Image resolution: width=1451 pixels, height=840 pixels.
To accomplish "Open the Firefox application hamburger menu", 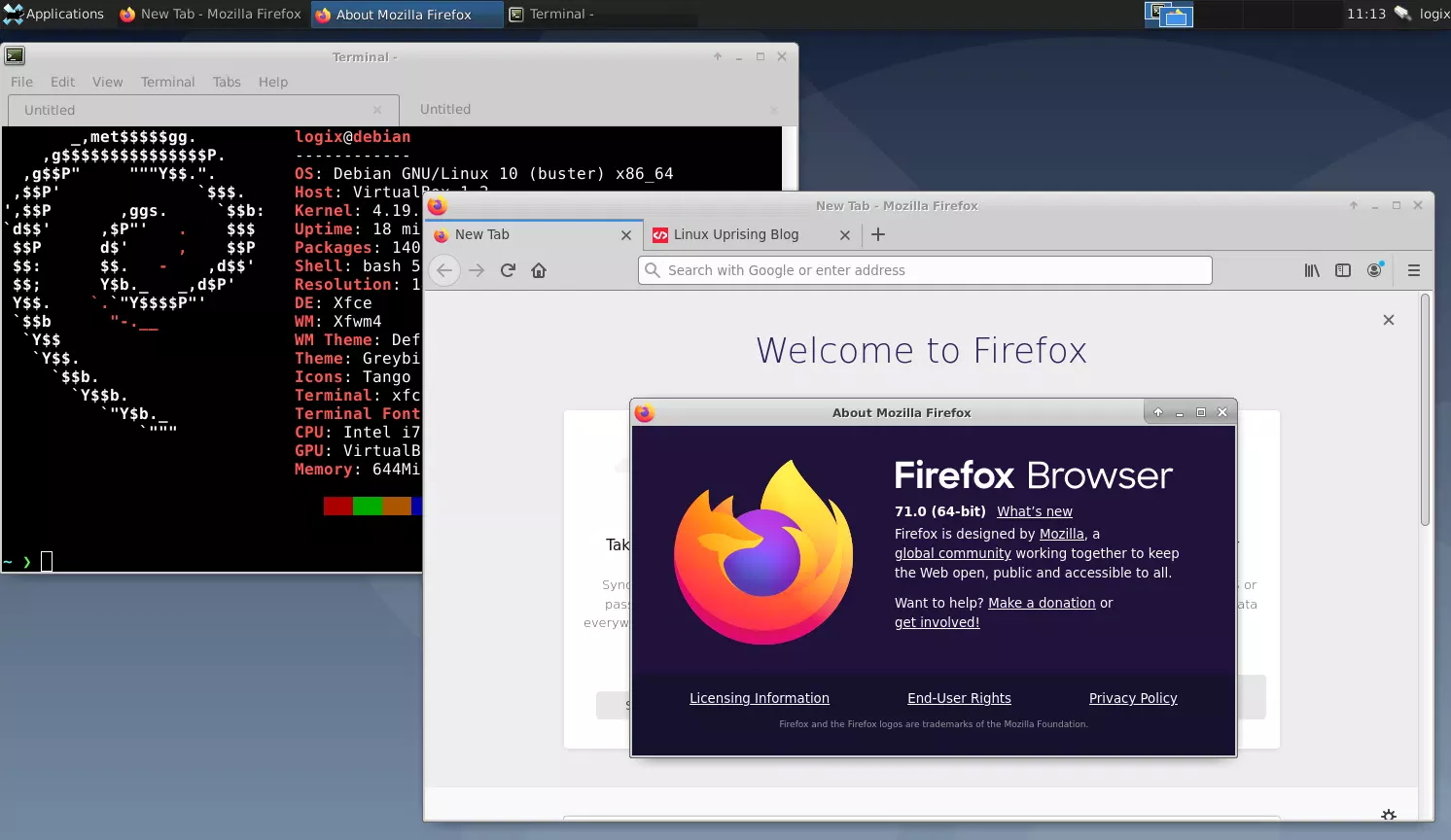I will pos(1413,270).
